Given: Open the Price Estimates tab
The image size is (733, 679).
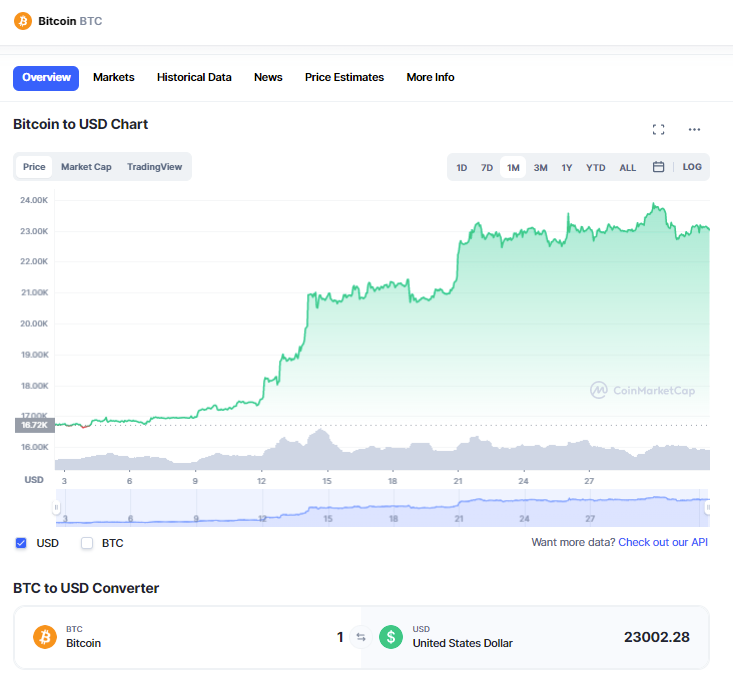Looking at the screenshot, I should (x=344, y=78).
